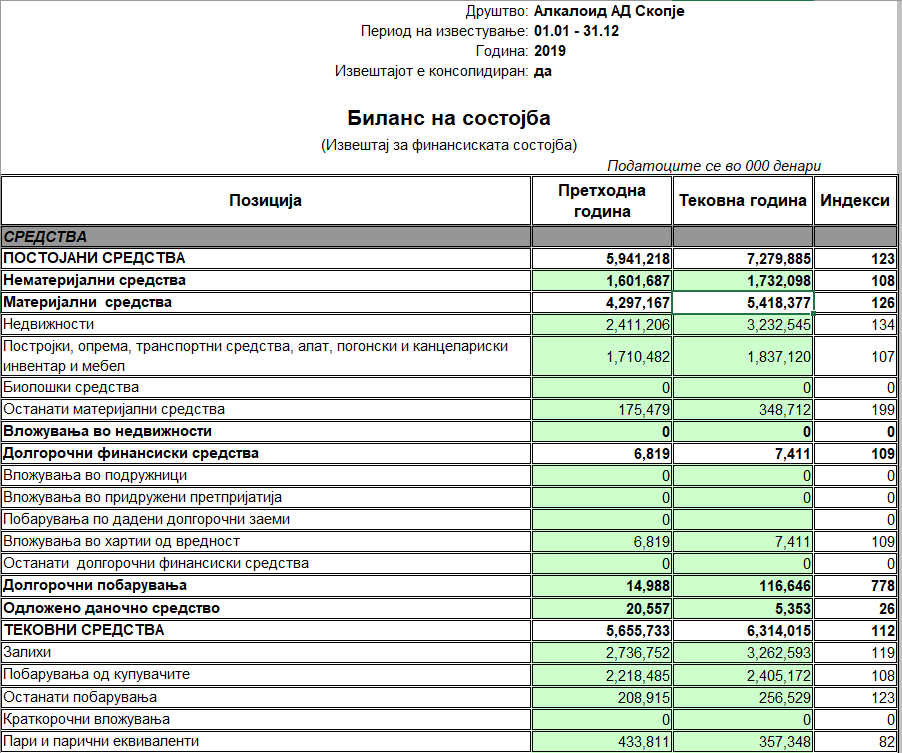The height and width of the screenshot is (753, 902).
Task: Select current year value for Залихи
Action: (742, 653)
